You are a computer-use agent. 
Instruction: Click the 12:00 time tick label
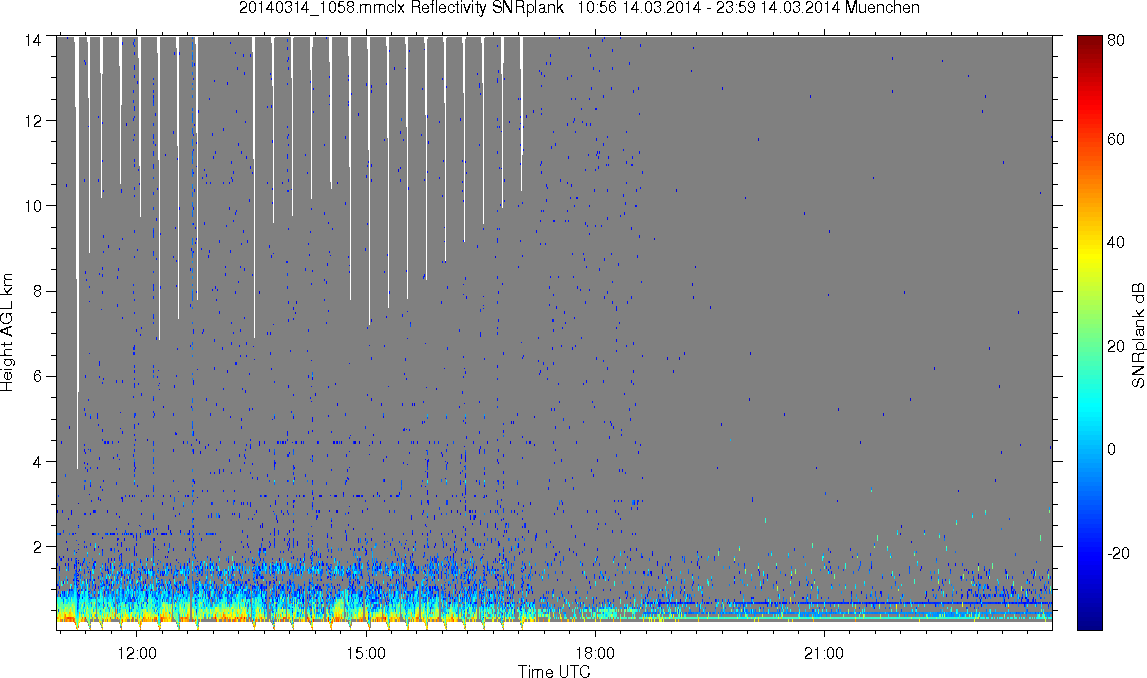tap(137, 653)
